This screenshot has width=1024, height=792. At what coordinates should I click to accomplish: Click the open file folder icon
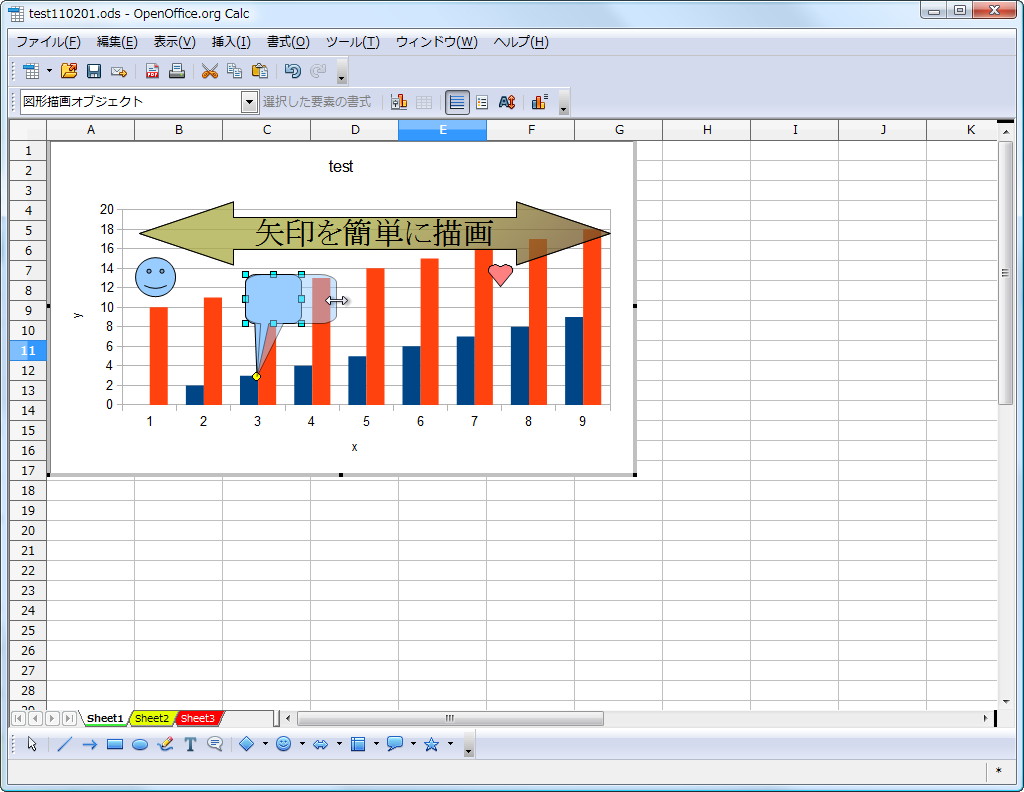click(x=69, y=71)
